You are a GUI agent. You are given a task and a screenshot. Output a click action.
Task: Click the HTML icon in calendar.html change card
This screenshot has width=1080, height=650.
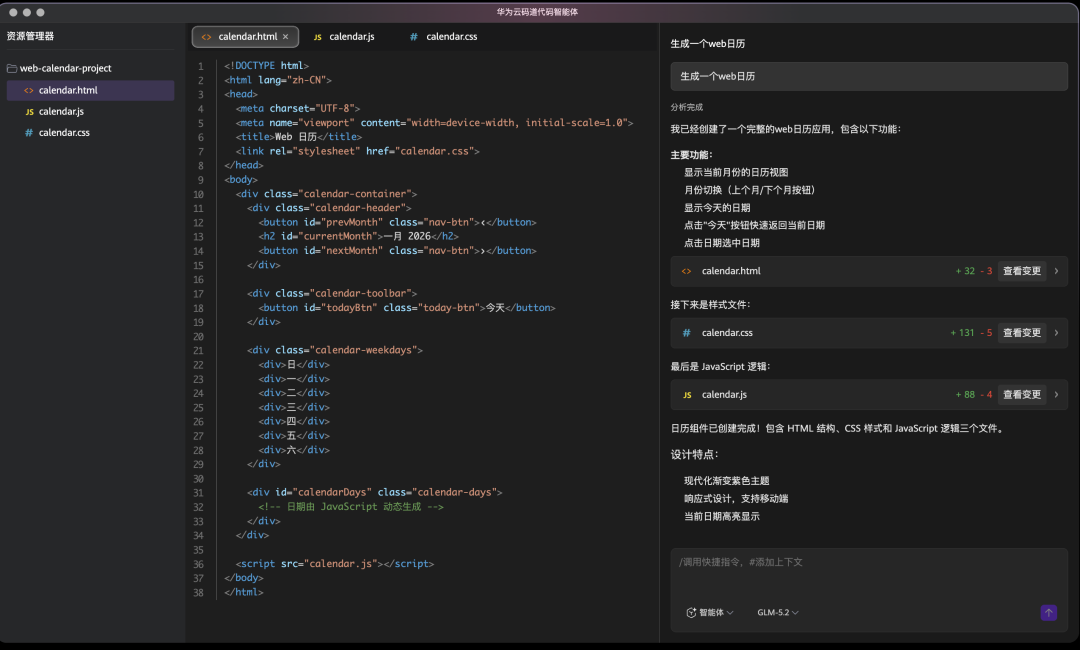tap(686, 271)
